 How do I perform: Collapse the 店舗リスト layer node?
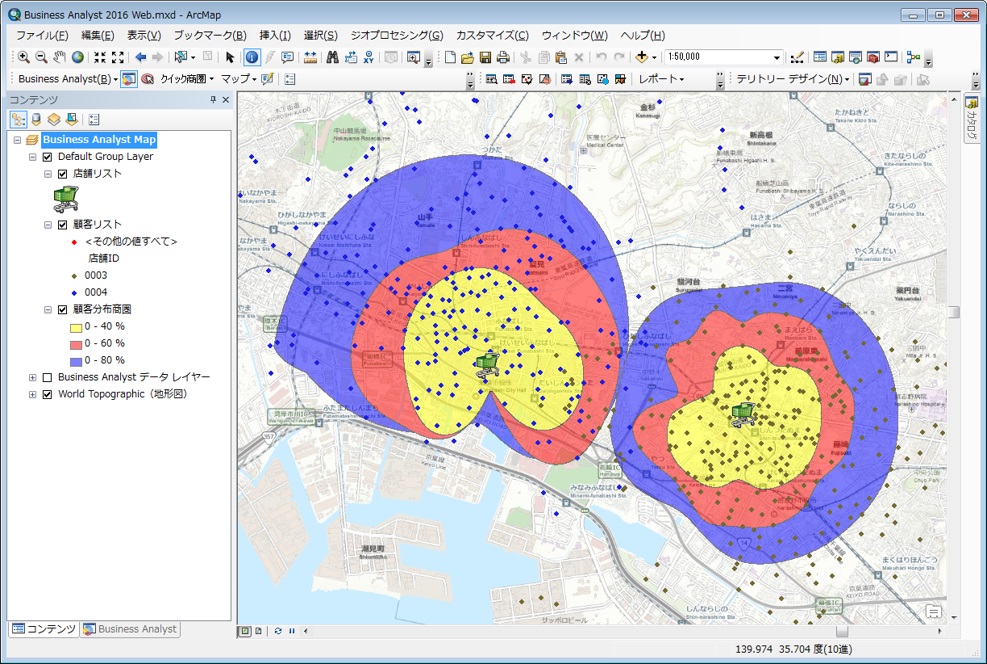(48, 174)
